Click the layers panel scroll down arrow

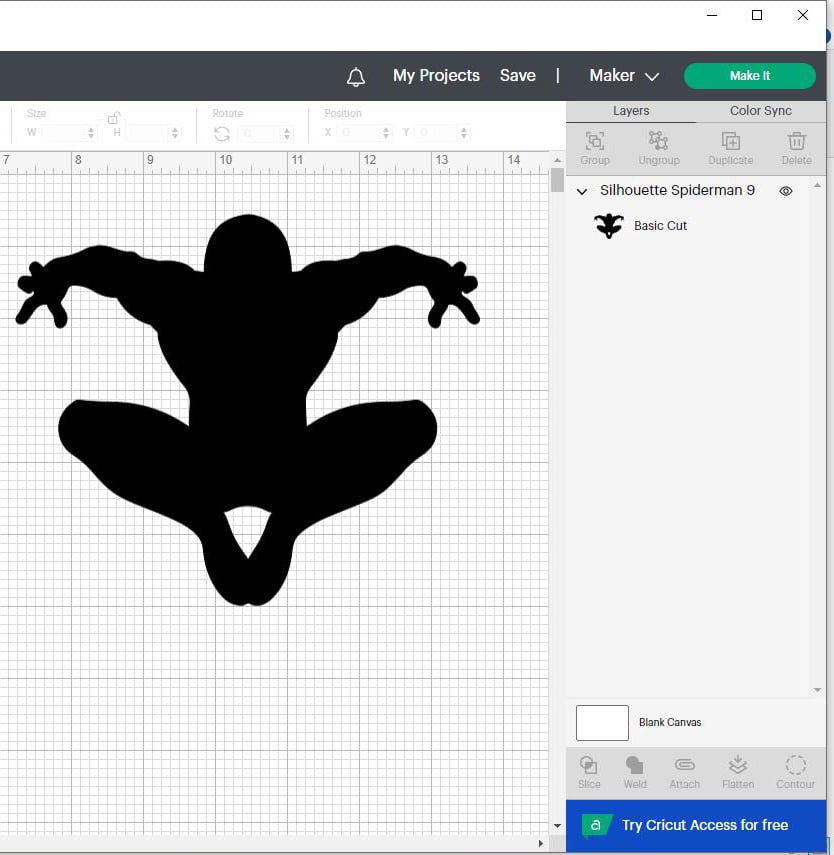pos(817,690)
